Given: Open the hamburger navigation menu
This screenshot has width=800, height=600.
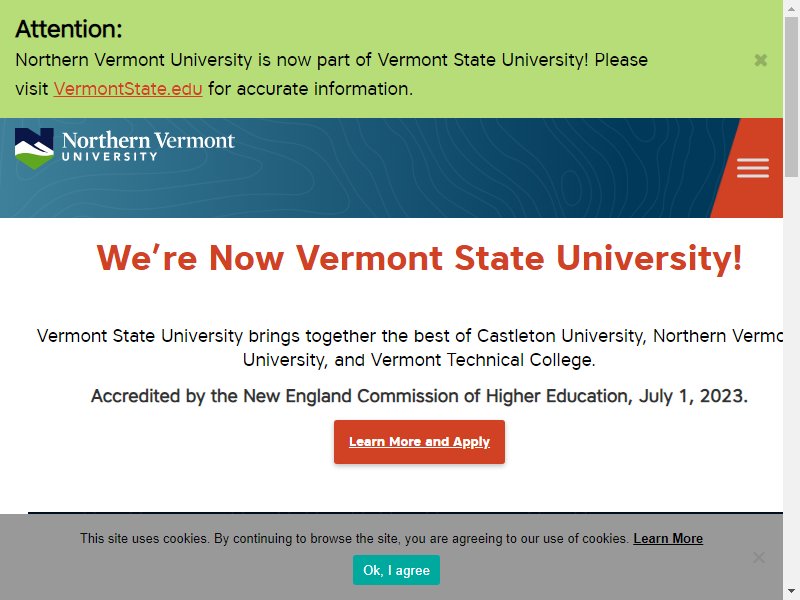Looking at the screenshot, I should point(753,168).
